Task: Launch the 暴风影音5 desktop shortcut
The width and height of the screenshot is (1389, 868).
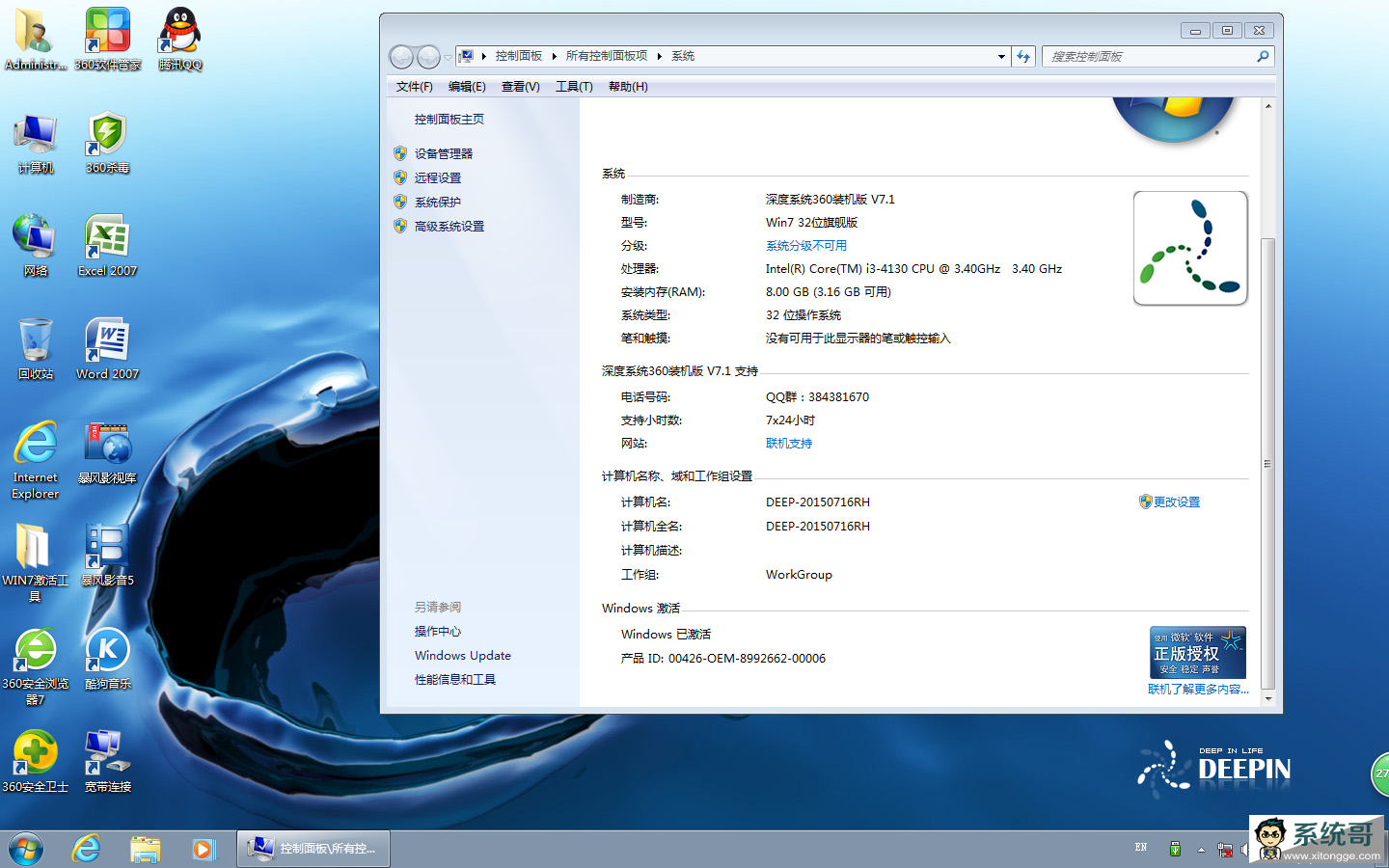Action: [x=108, y=556]
